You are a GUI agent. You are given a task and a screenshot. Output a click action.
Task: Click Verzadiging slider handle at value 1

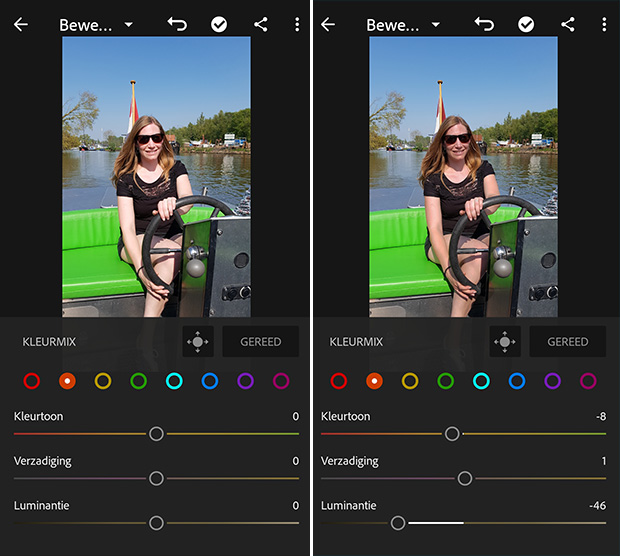click(x=465, y=478)
